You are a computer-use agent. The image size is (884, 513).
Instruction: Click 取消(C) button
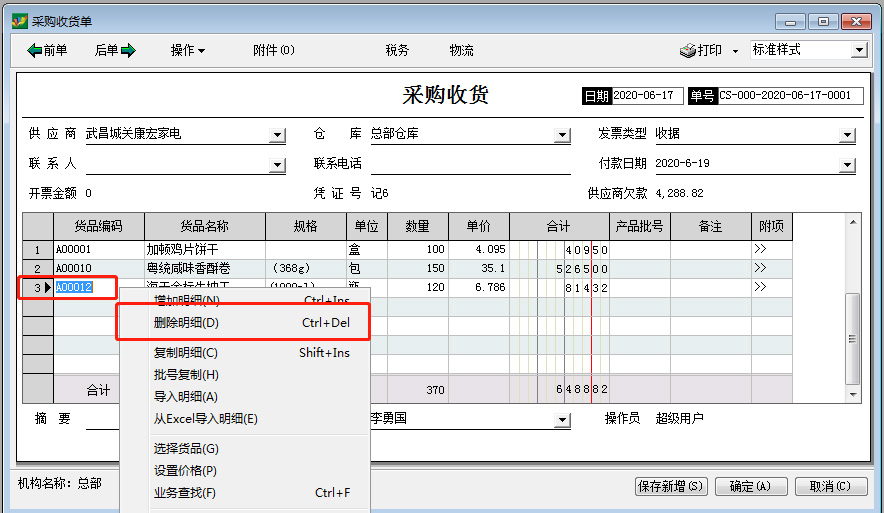830,486
